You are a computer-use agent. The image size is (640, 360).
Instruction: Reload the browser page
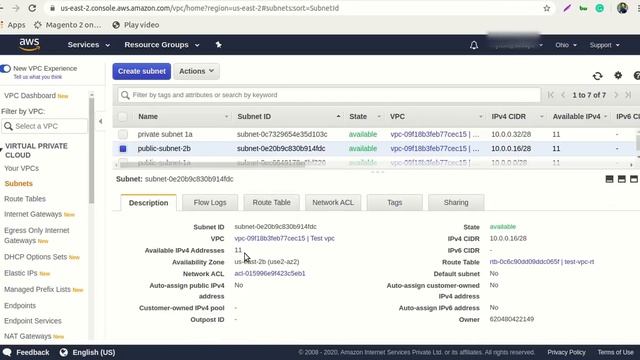pos(32,8)
